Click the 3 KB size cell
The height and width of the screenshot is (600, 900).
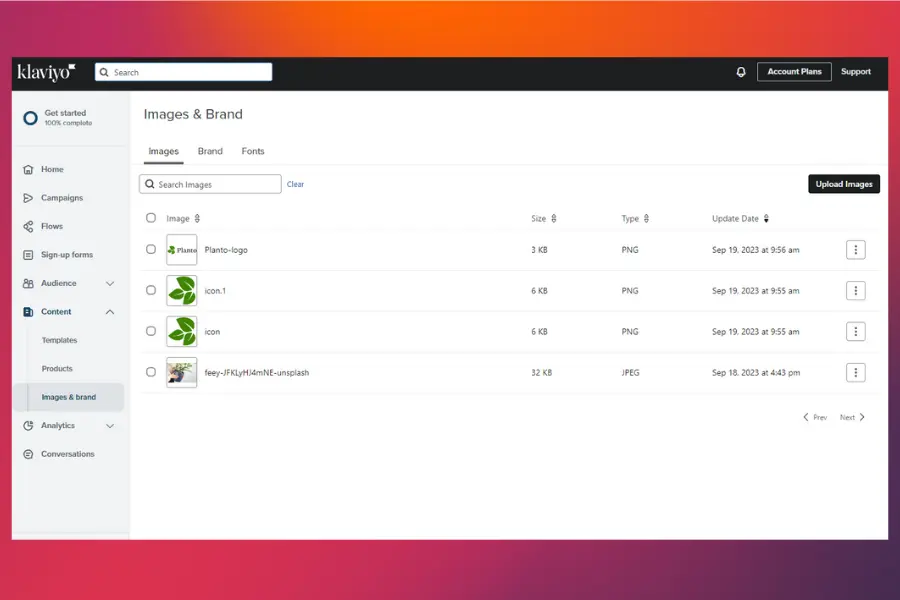click(539, 250)
